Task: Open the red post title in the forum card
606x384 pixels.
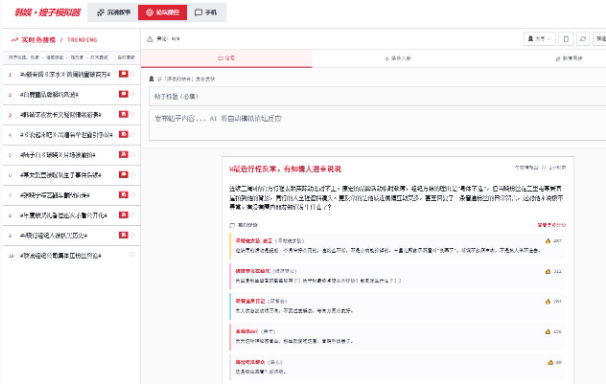Action: (285, 169)
